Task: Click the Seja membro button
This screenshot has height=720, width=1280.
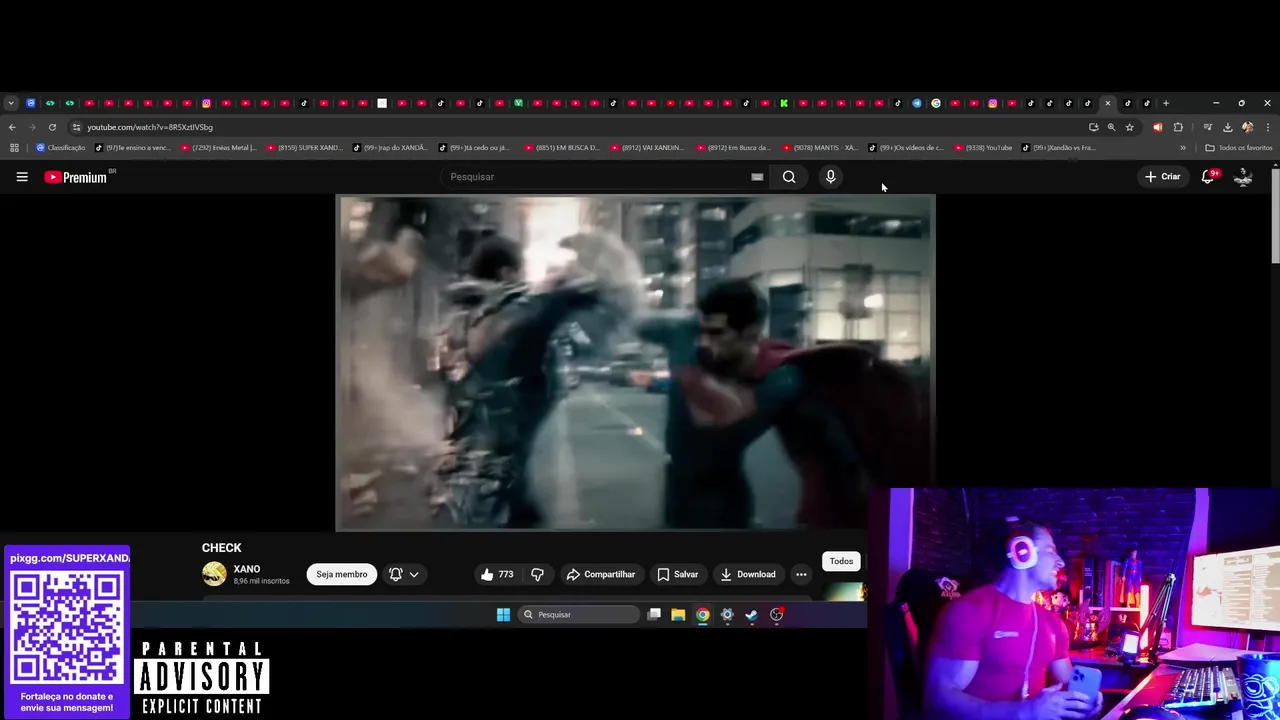Action: pos(342,574)
